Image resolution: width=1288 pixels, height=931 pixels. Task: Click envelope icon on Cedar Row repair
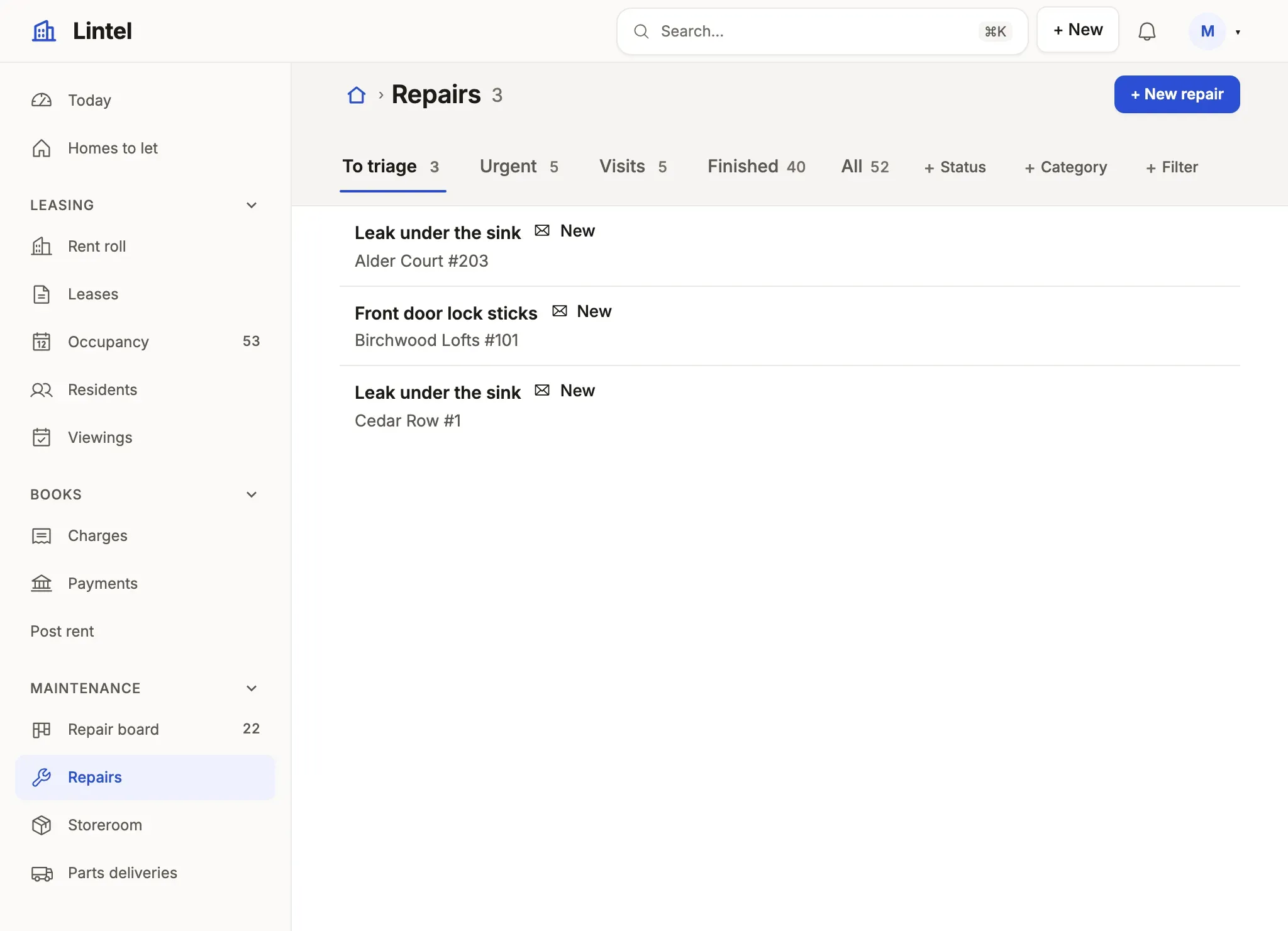(542, 391)
